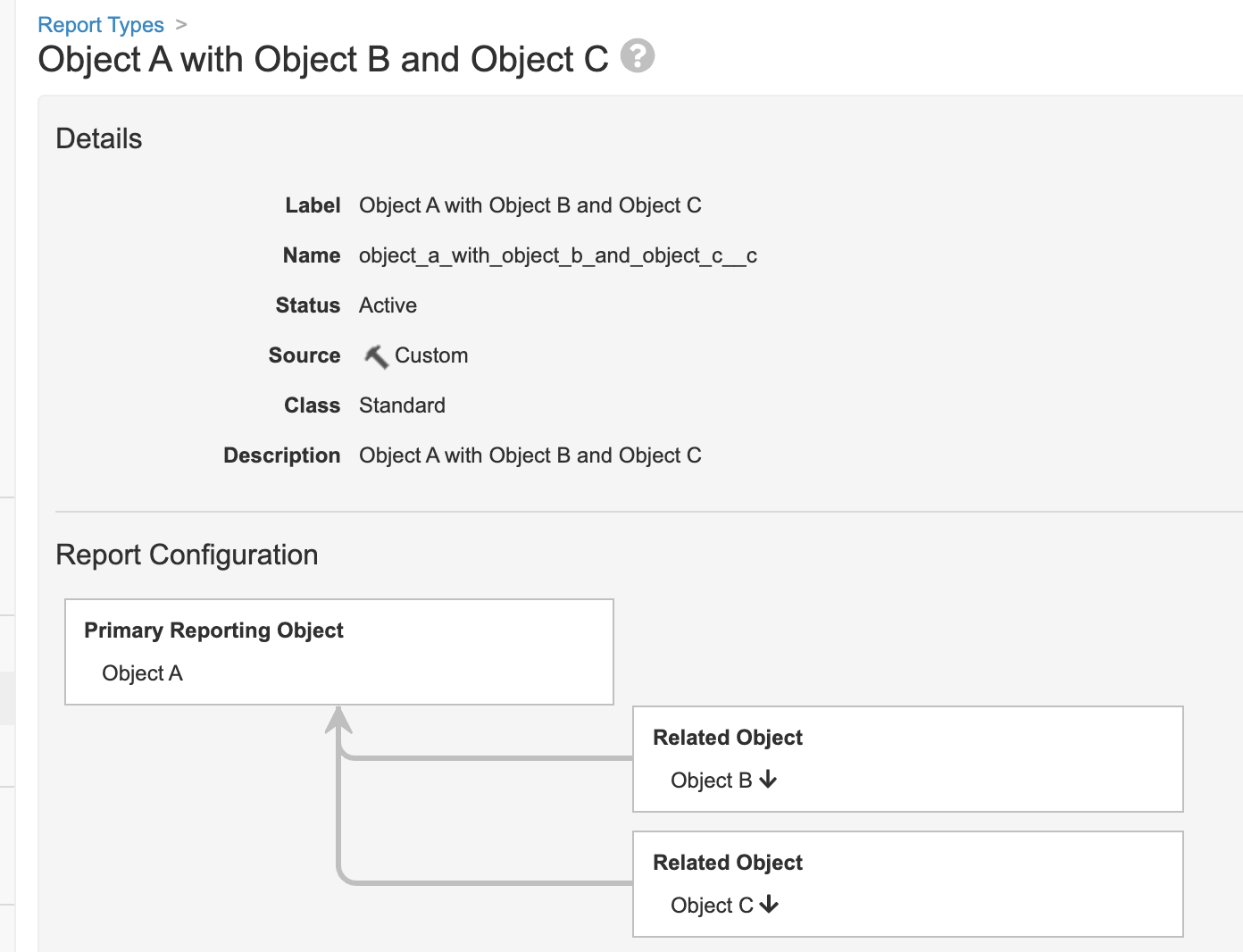Click the Custom source hammer icon
The width and height of the screenshot is (1243, 952).
376,356
